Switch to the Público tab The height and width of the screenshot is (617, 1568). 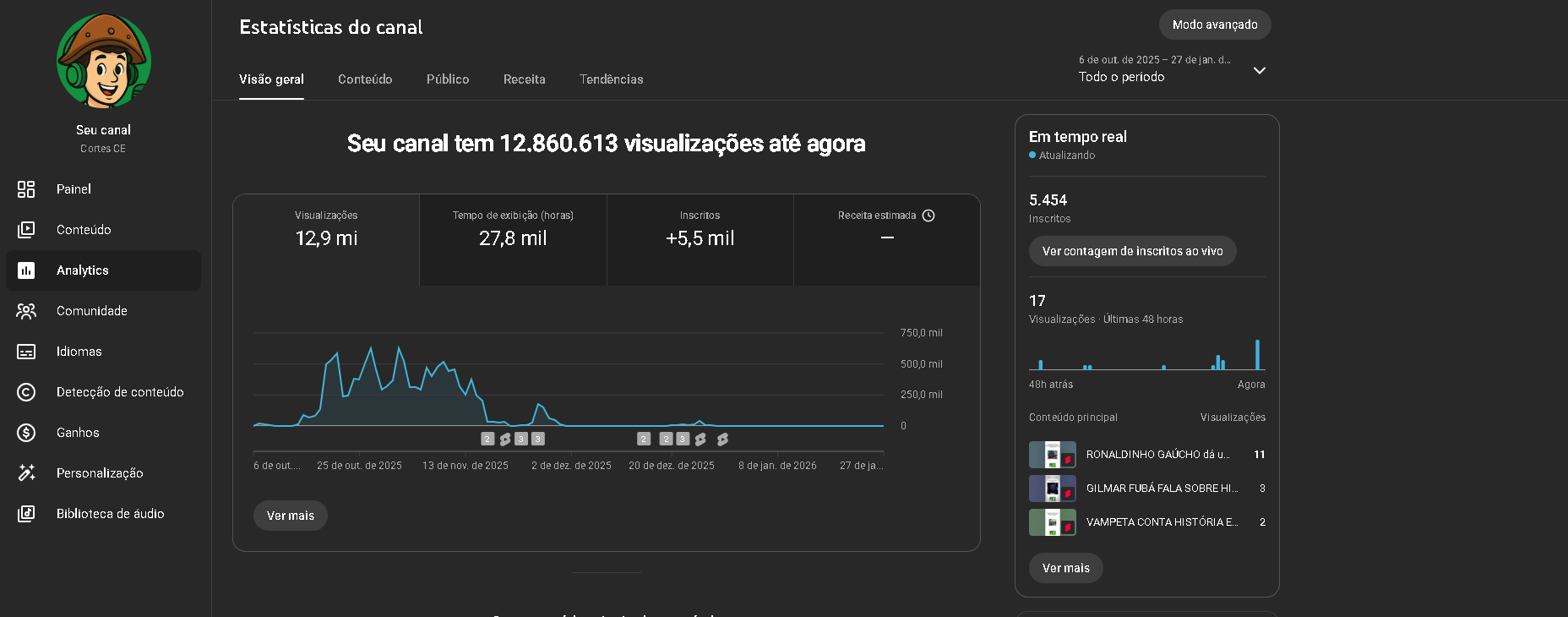(x=448, y=79)
